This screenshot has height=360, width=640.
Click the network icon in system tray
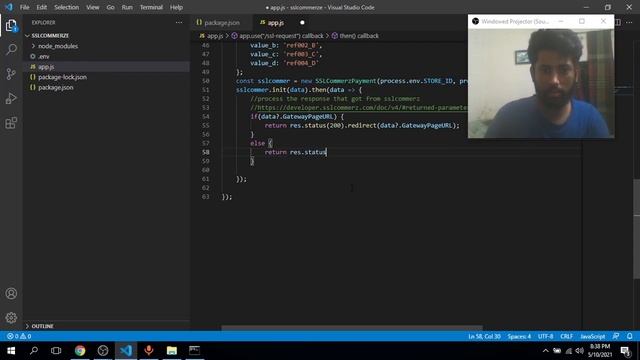[x=569, y=351]
